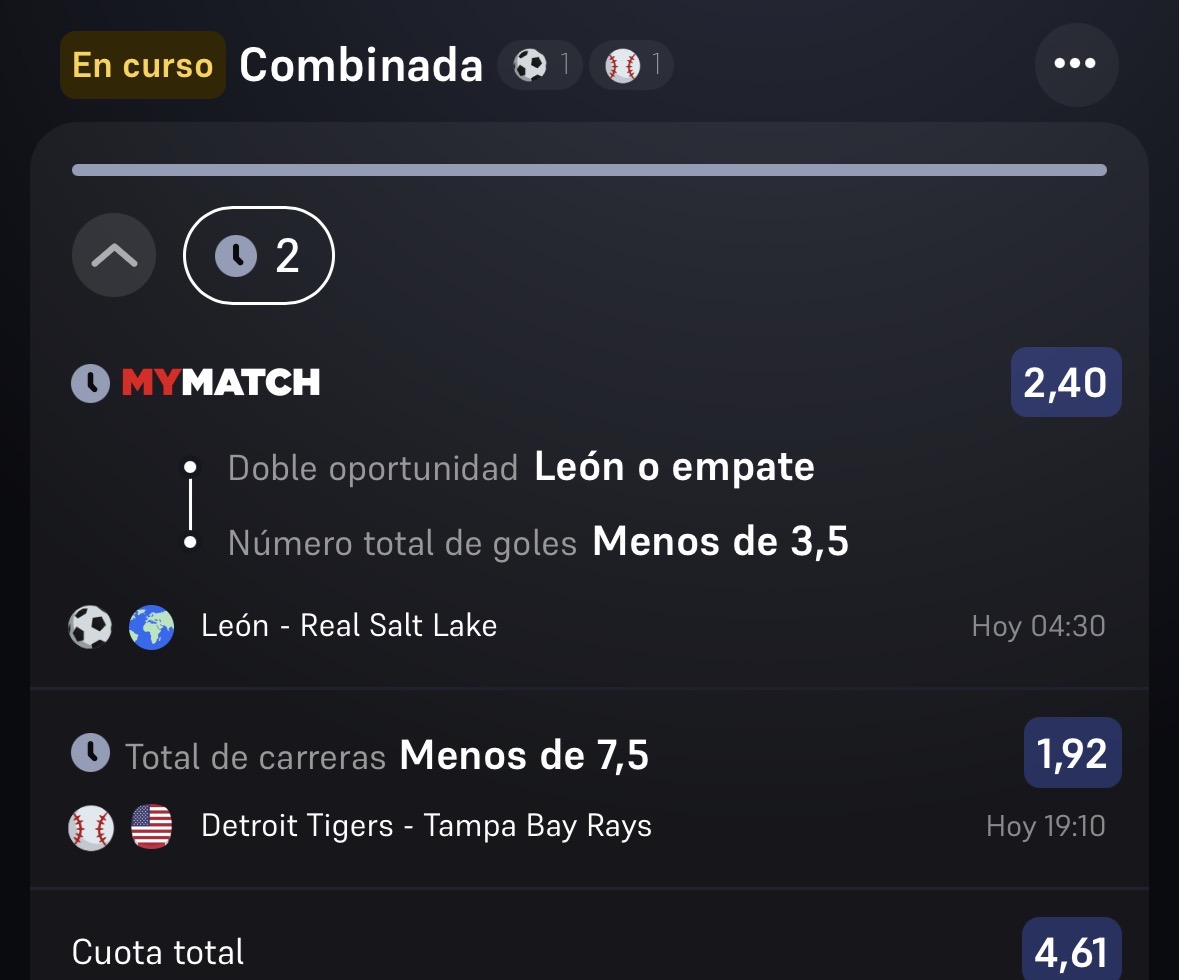Click the bet progress bar
Image resolution: width=1179 pixels, height=980 pixels.
[x=590, y=170]
